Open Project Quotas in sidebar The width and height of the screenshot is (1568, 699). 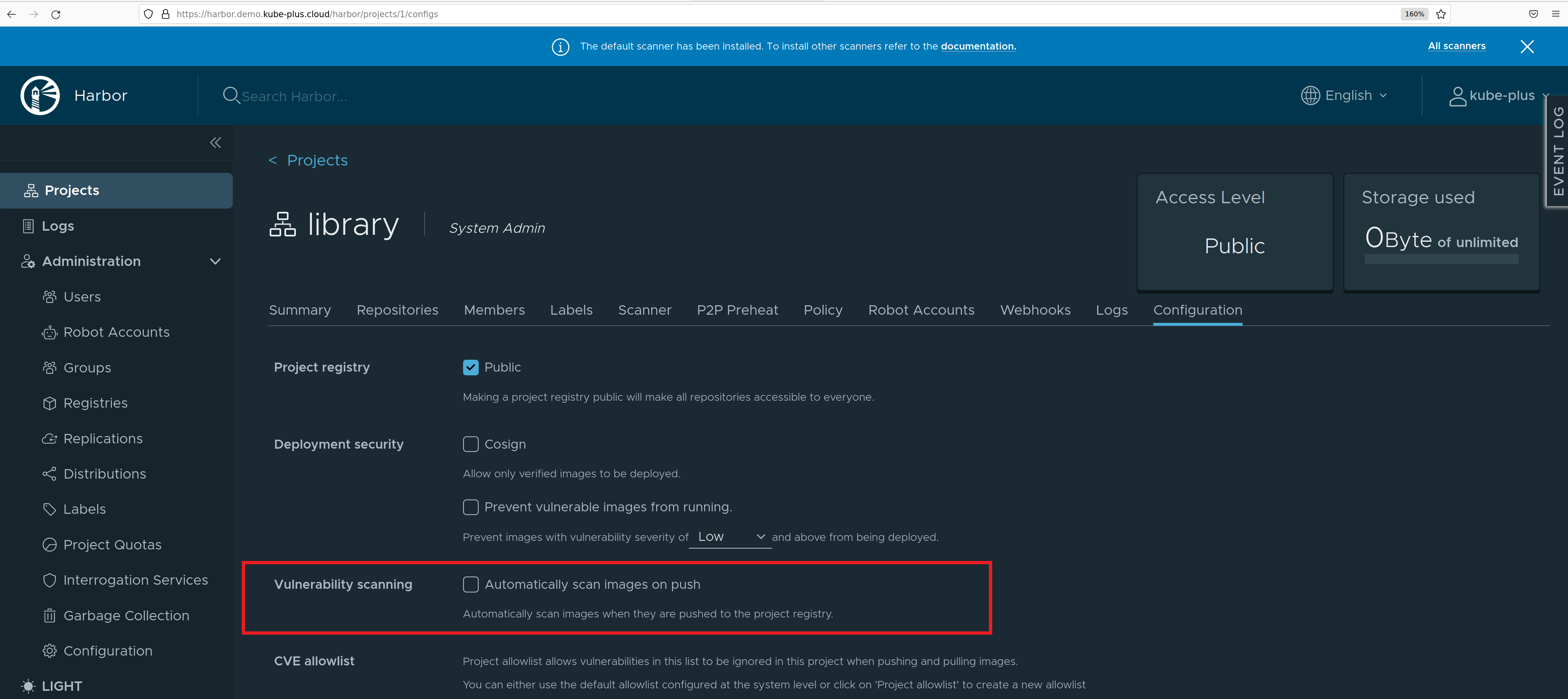point(113,545)
